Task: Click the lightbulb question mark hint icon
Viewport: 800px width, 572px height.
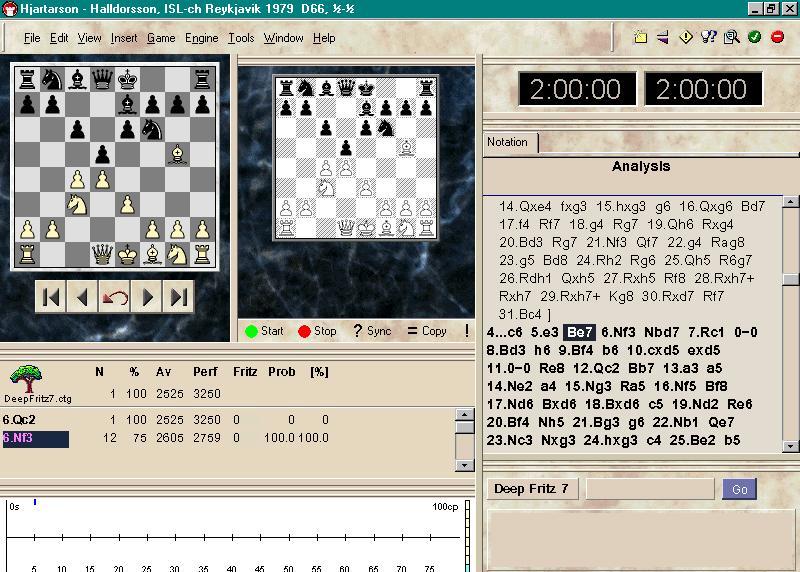Action: [x=709, y=37]
